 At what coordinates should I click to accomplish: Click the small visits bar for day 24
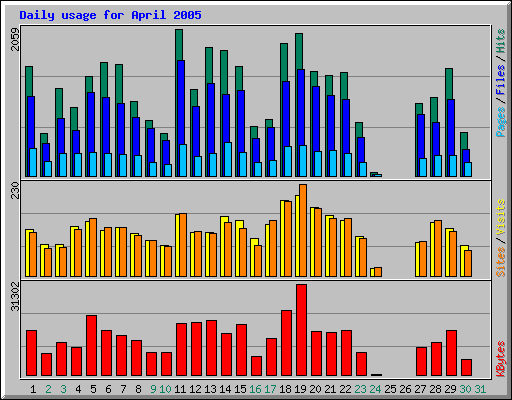click(x=378, y=272)
